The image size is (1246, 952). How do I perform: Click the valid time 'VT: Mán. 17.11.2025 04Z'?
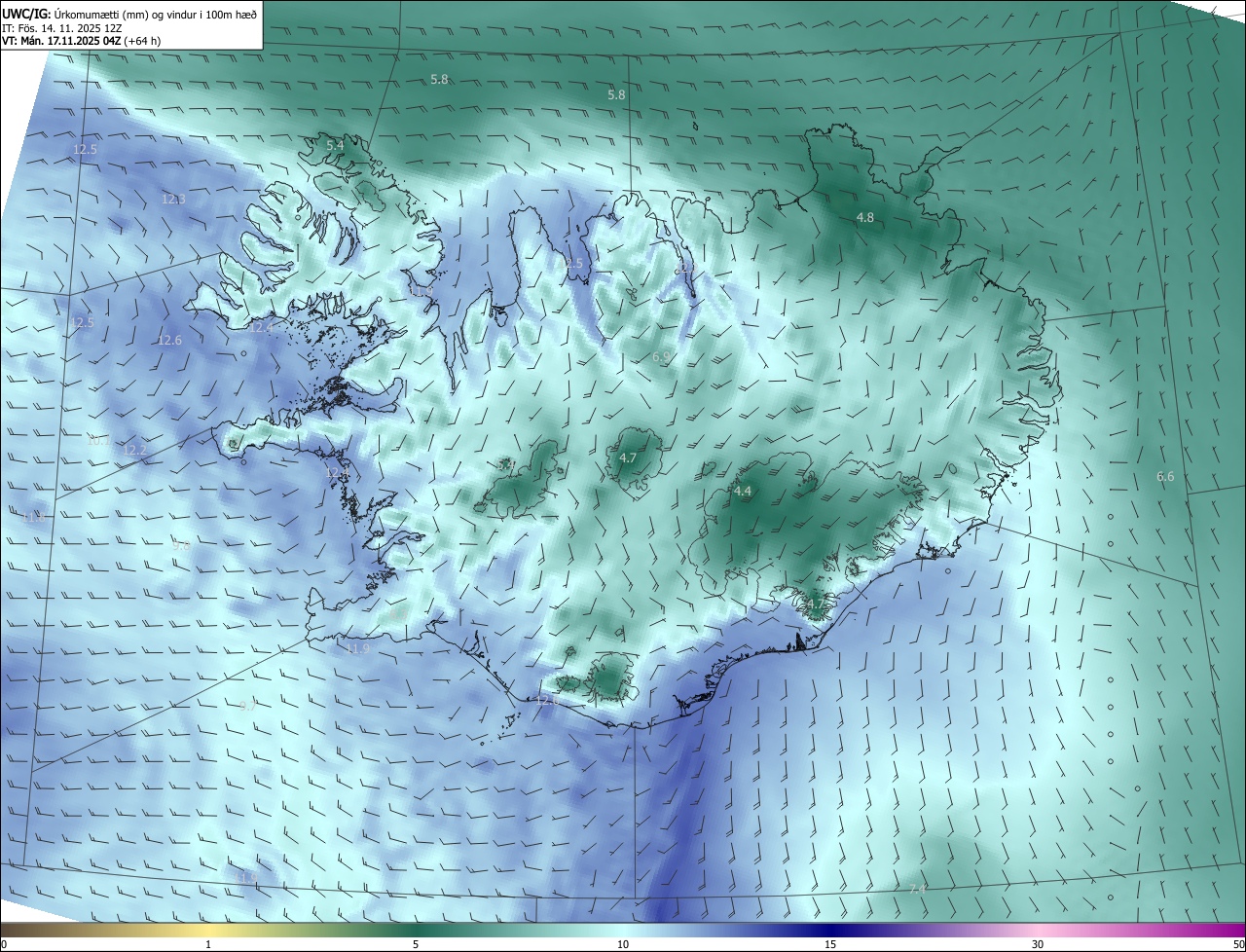(x=61, y=42)
